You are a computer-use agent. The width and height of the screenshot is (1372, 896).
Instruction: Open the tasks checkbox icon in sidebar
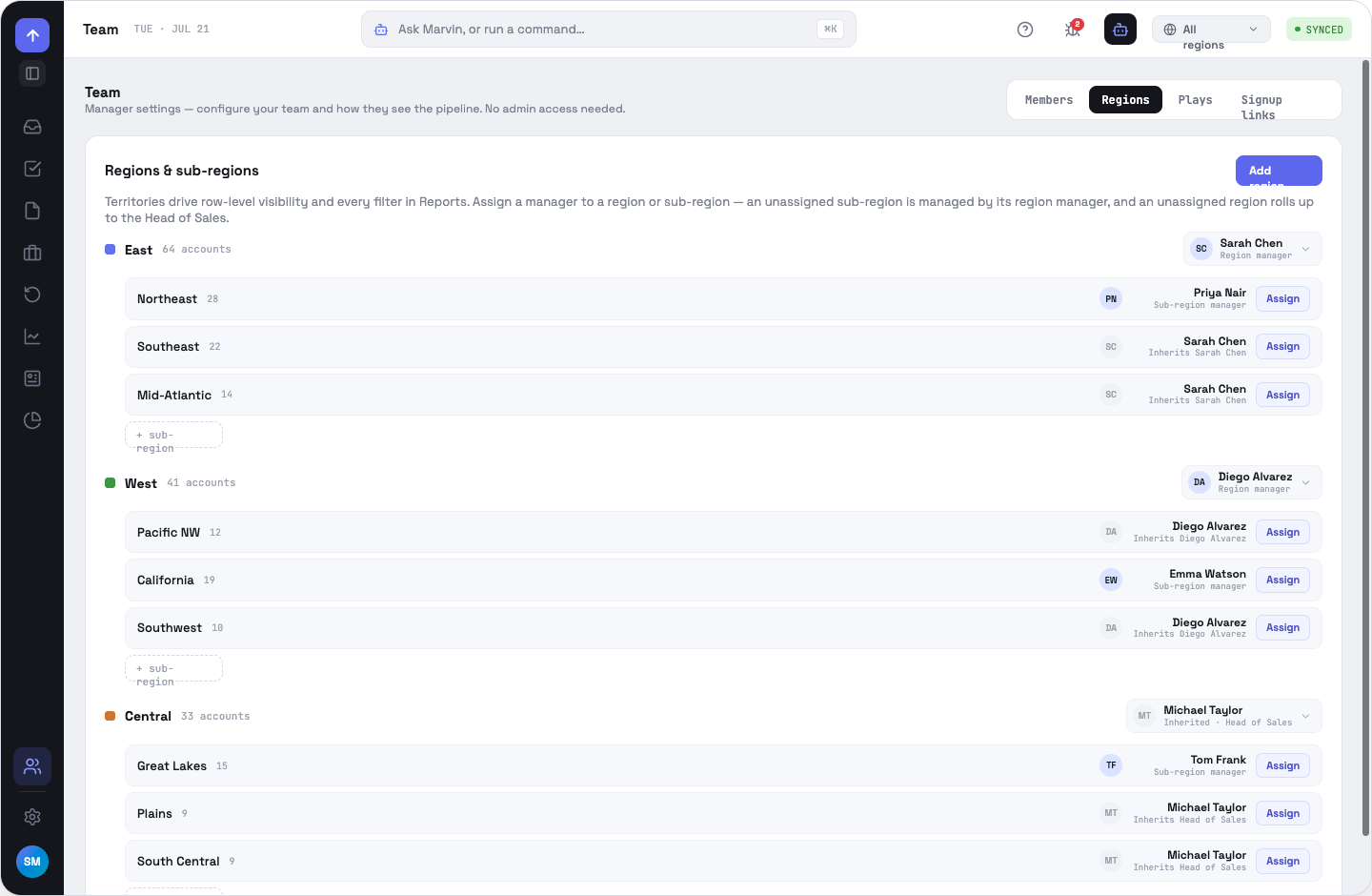coord(32,169)
